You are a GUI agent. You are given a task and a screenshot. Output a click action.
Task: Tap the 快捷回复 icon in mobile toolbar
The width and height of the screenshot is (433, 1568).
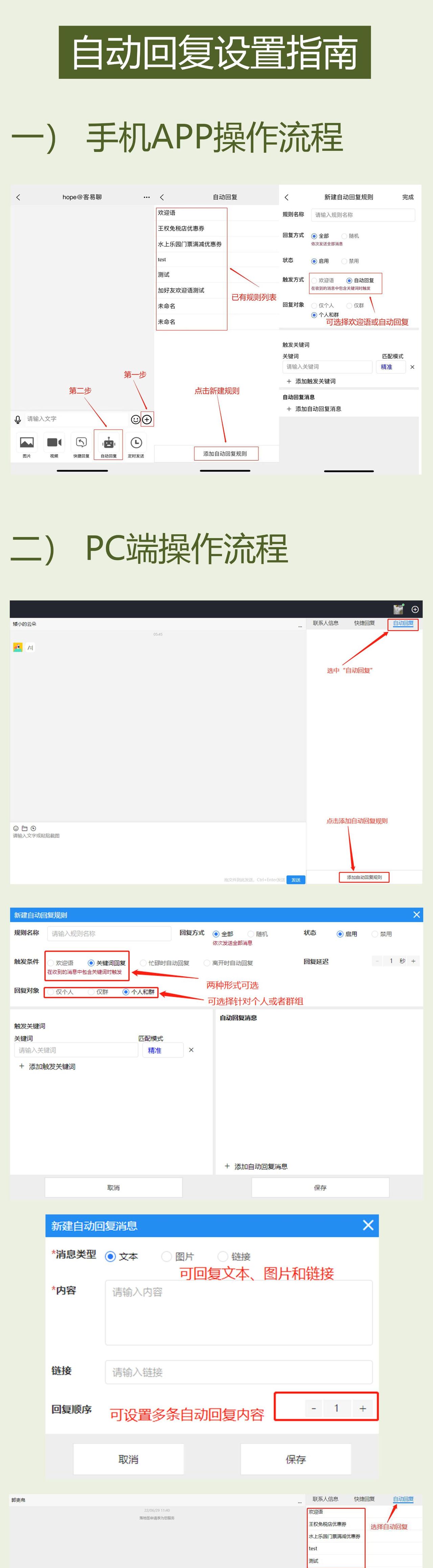point(81,442)
